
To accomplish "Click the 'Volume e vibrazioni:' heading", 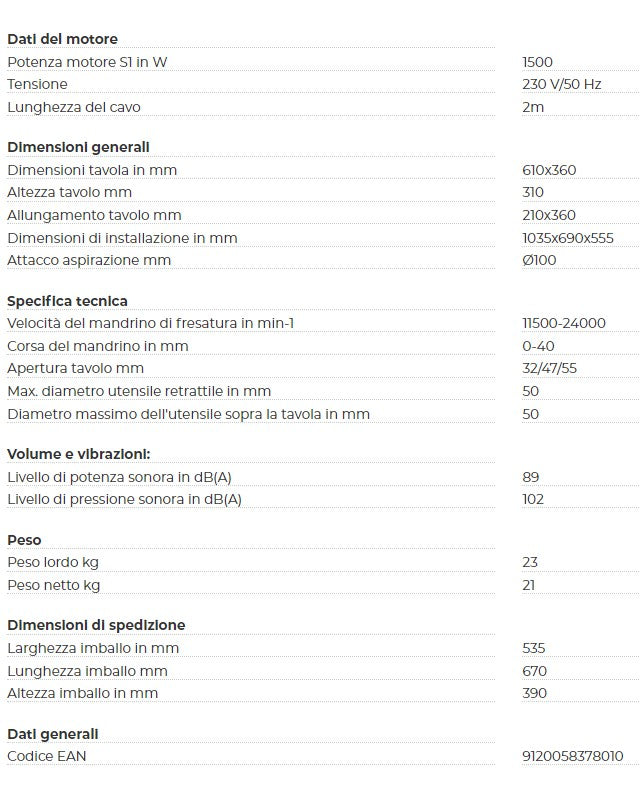I will tap(79, 454).
